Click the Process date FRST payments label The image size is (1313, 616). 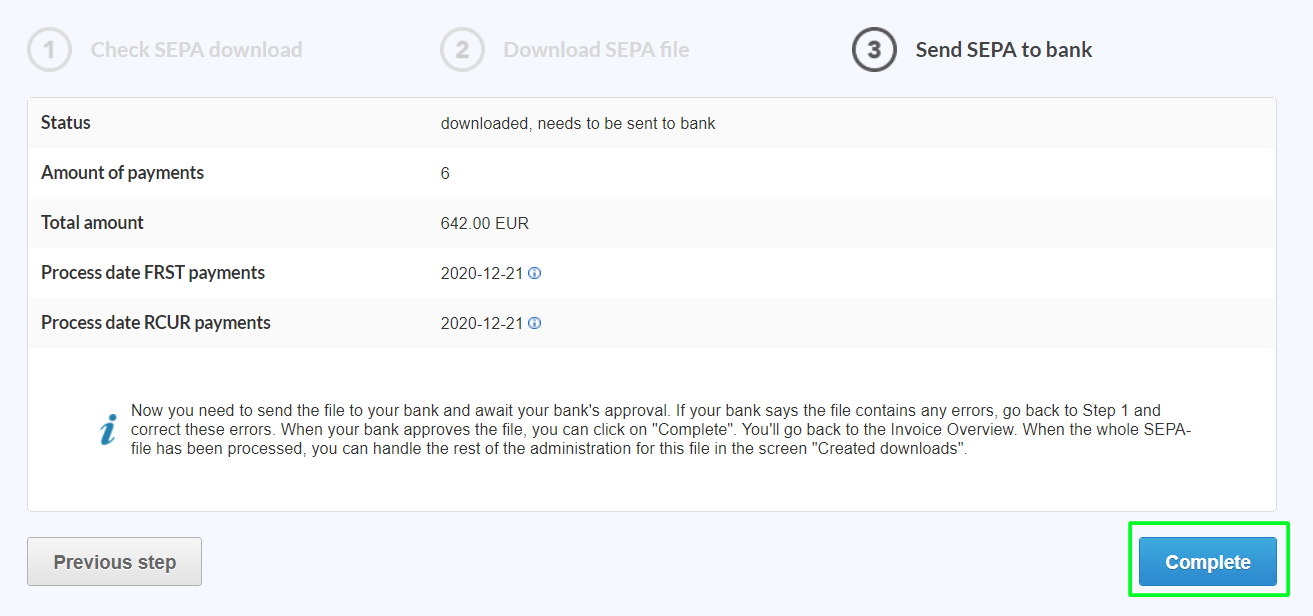[x=153, y=272]
